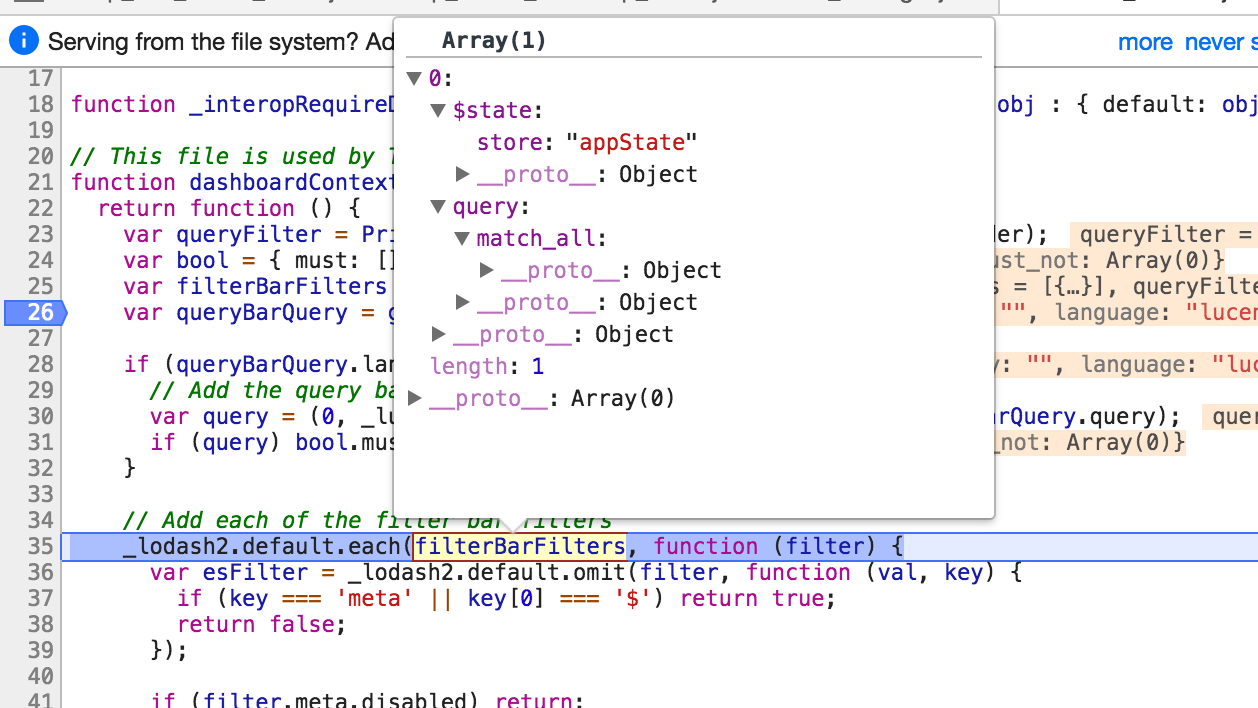Expand __proto__ under match_all
The height and width of the screenshot is (708, 1258).
click(486, 270)
